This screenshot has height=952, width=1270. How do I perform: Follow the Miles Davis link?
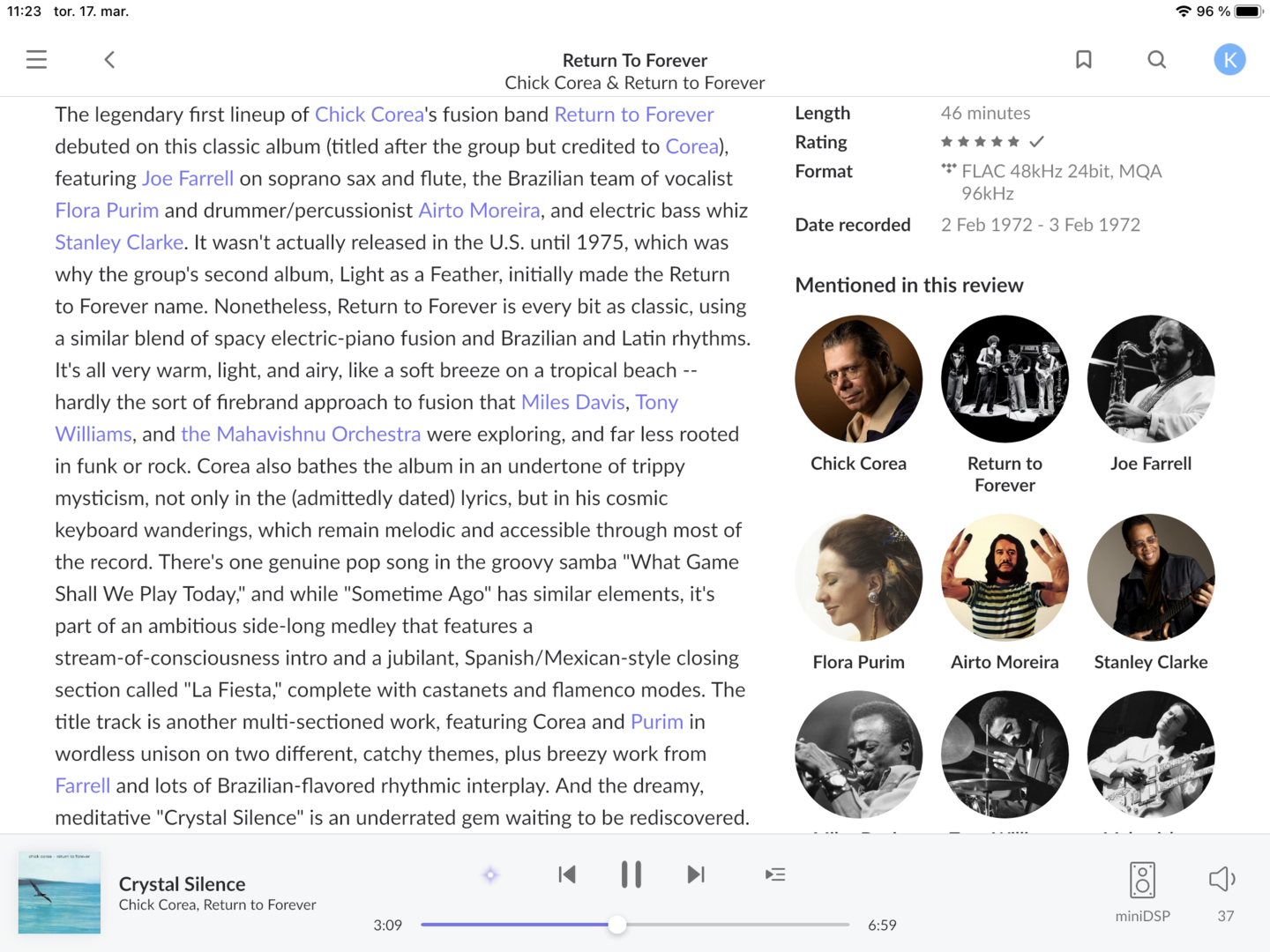[x=573, y=402]
